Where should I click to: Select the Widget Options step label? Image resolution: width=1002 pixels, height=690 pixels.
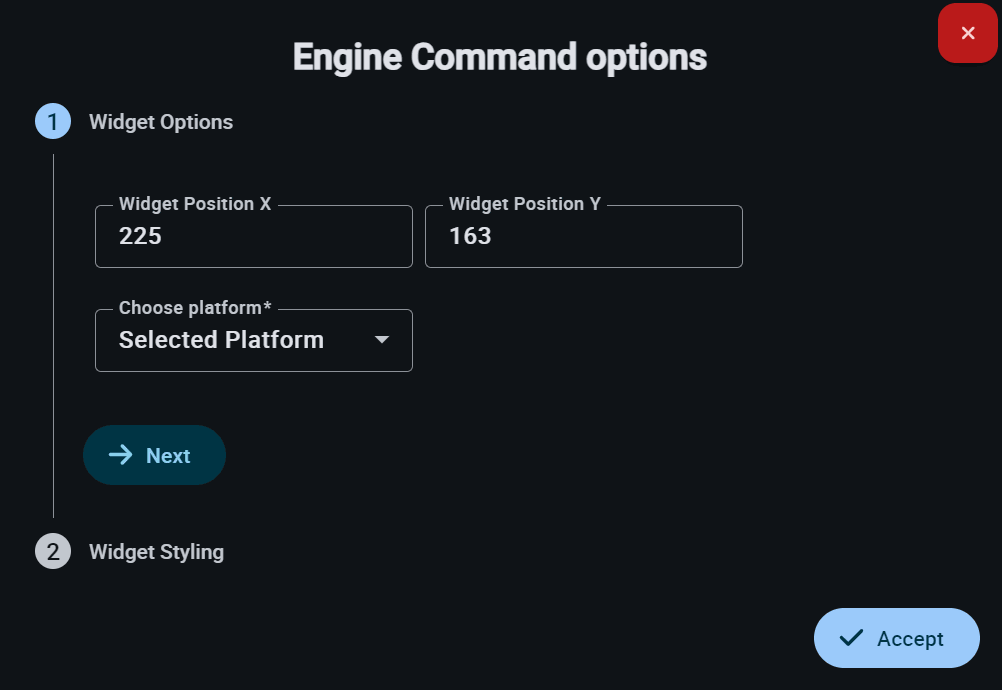(161, 122)
